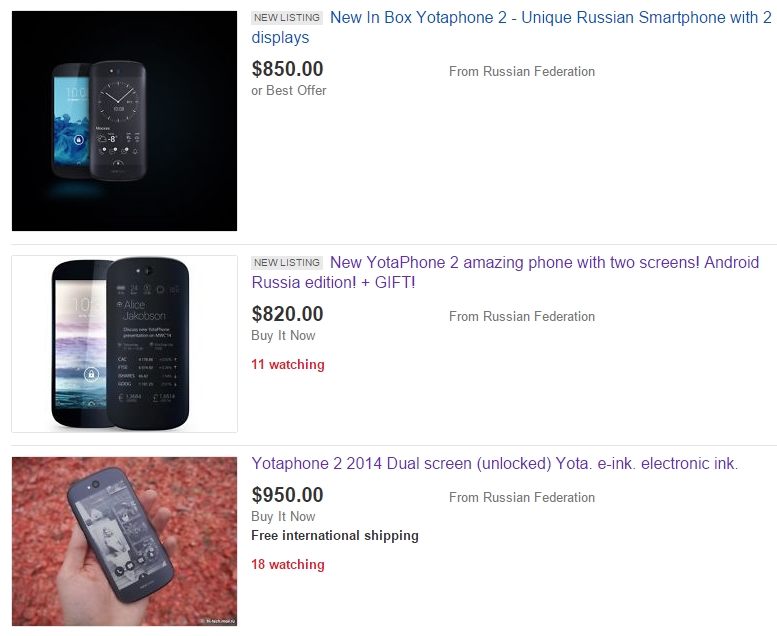Click the $820.00 price

pyautogui.click(x=288, y=314)
